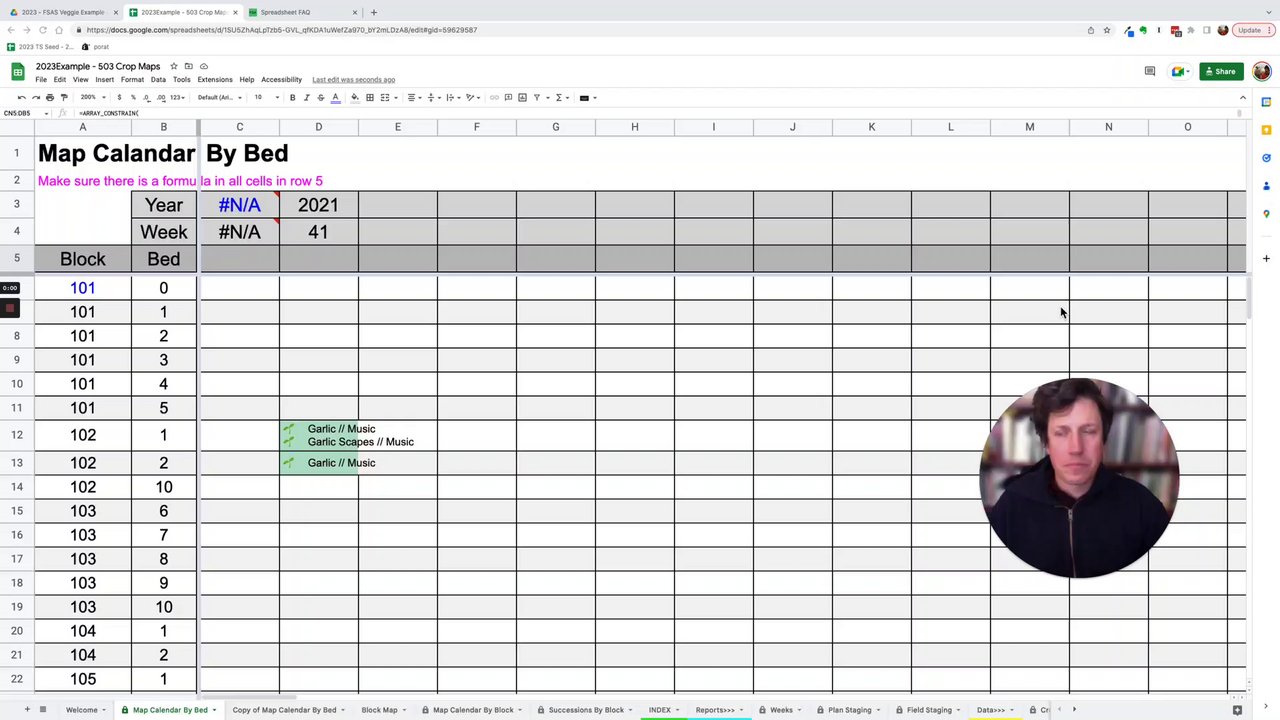Redo the last action
The width and height of the screenshot is (1280, 720).
click(36, 97)
